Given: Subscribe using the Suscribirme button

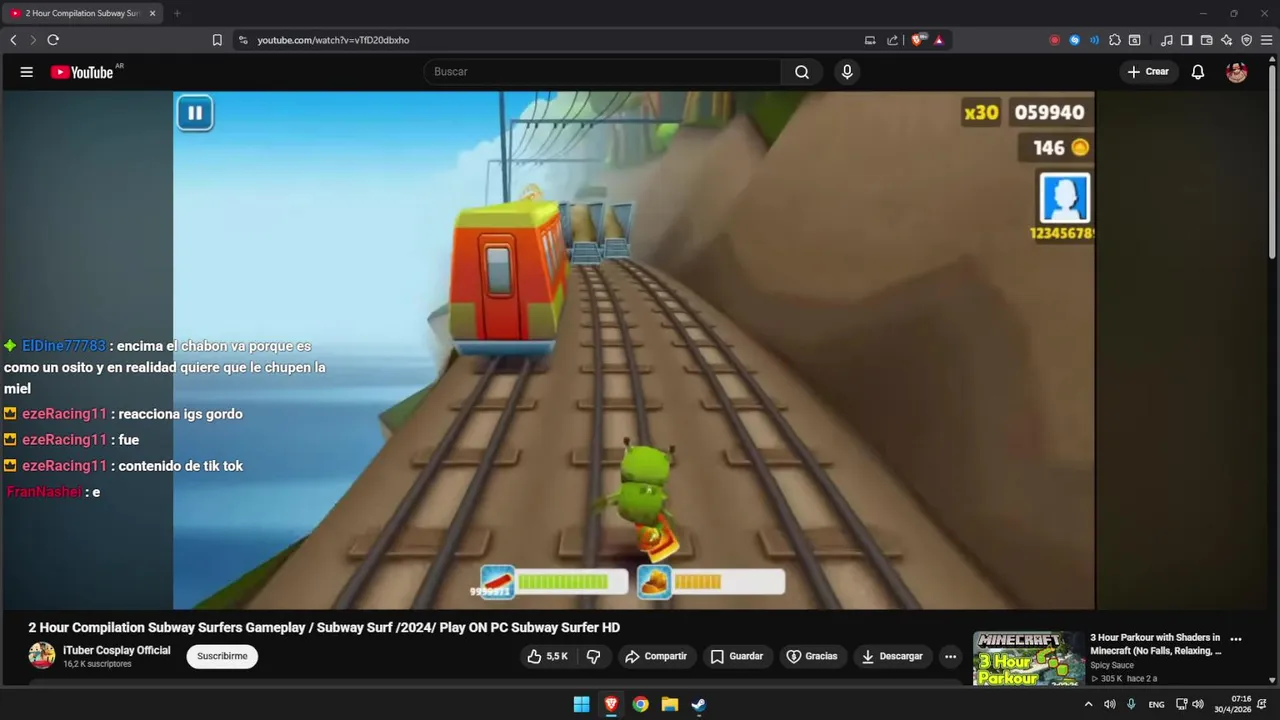Looking at the screenshot, I should (x=222, y=656).
